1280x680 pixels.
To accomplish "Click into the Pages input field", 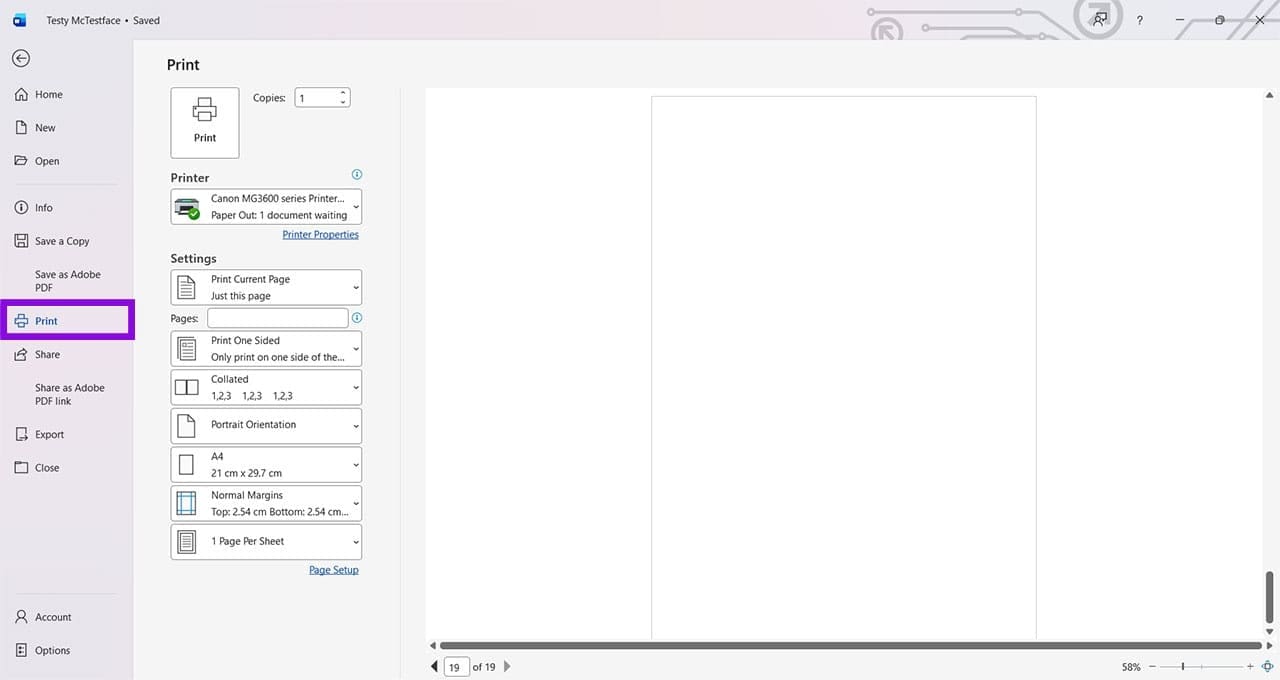I will click(277, 318).
